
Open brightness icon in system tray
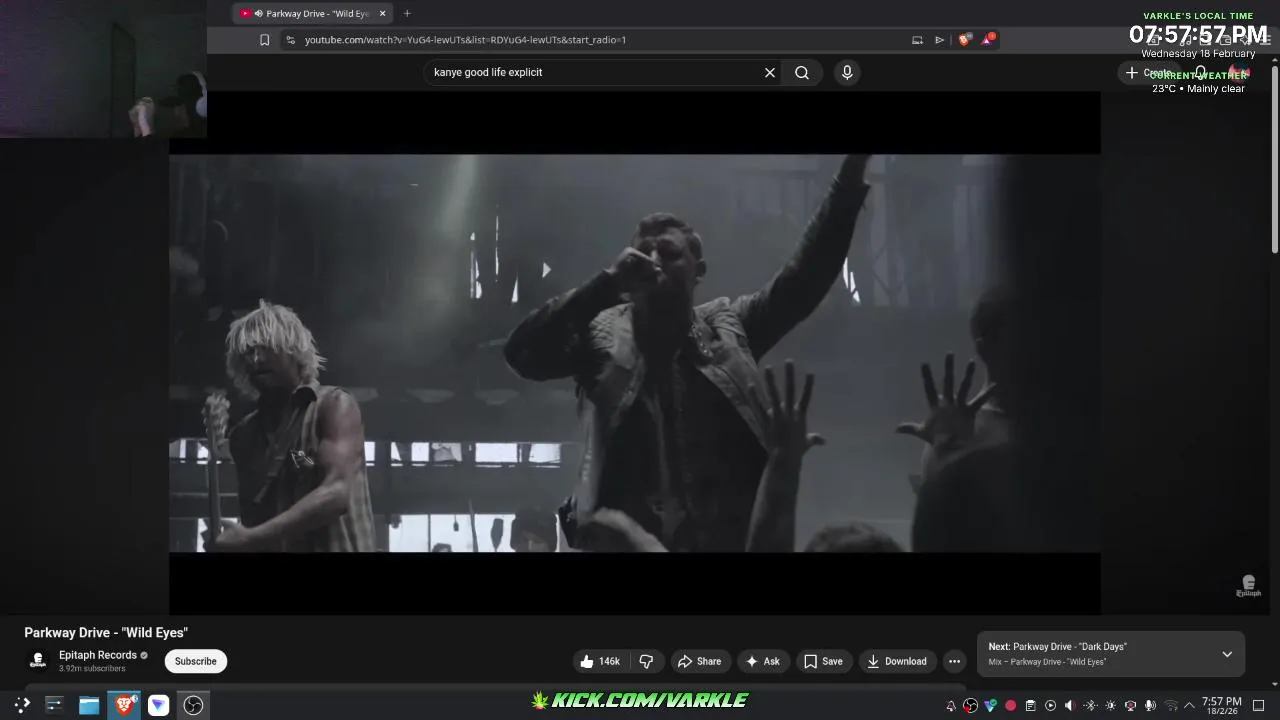pyautogui.click(x=1110, y=706)
